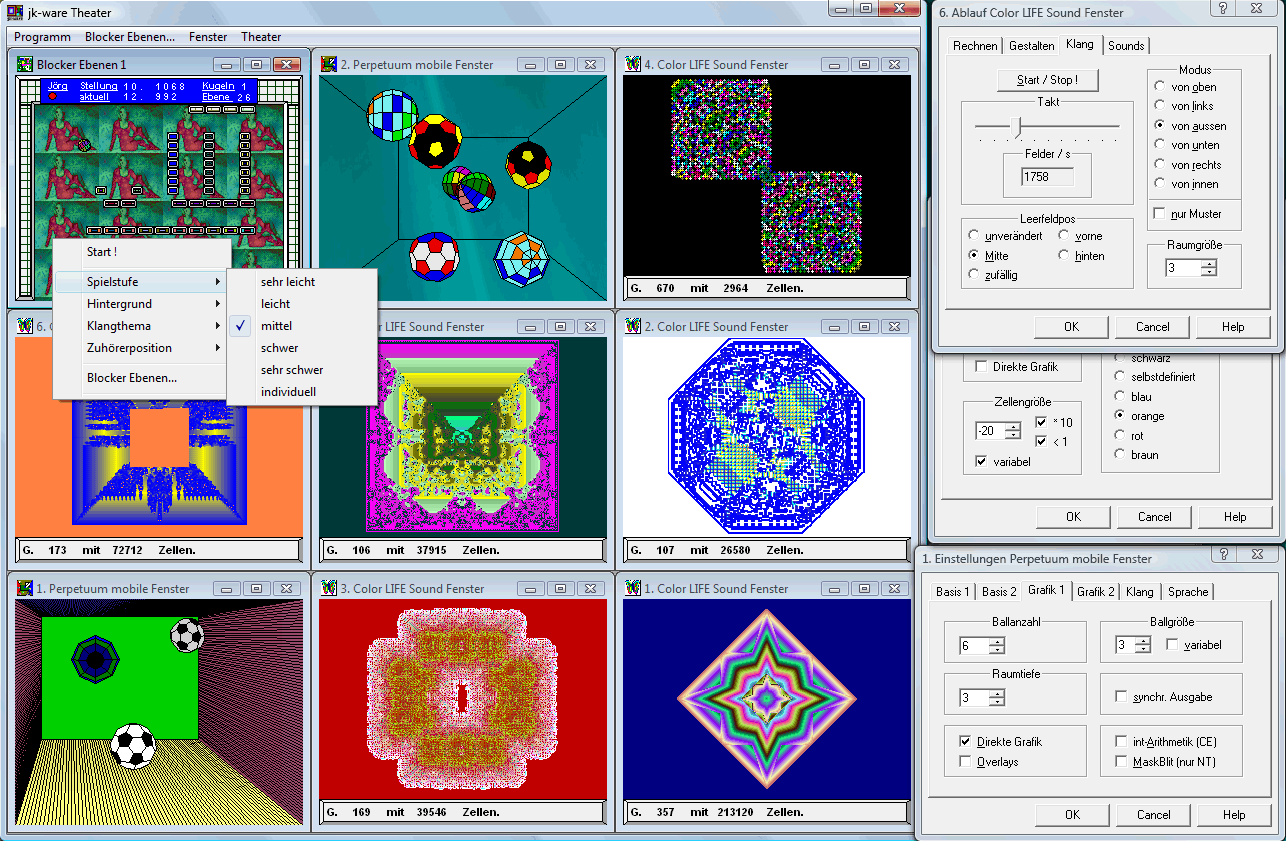Minimize the 4. Color LIFE Sound Fenster window
The height and width of the screenshot is (841, 1286).
pos(834,64)
